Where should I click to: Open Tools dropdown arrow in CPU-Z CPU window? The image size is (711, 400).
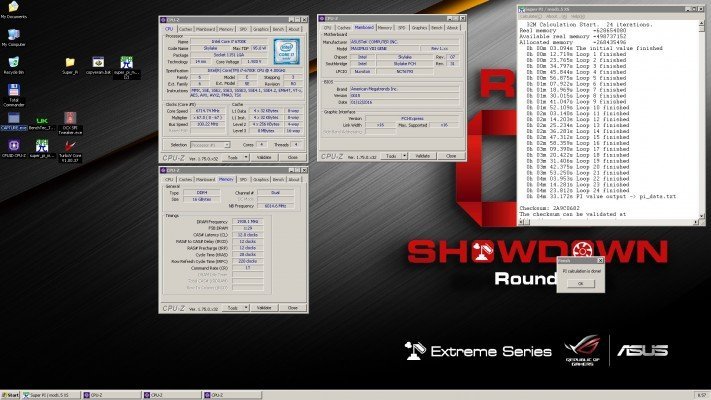[x=246, y=157]
